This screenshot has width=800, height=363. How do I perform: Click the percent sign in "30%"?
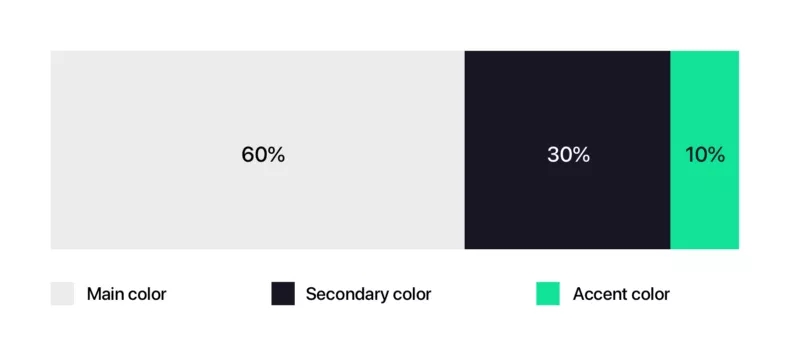pyautogui.click(x=582, y=155)
